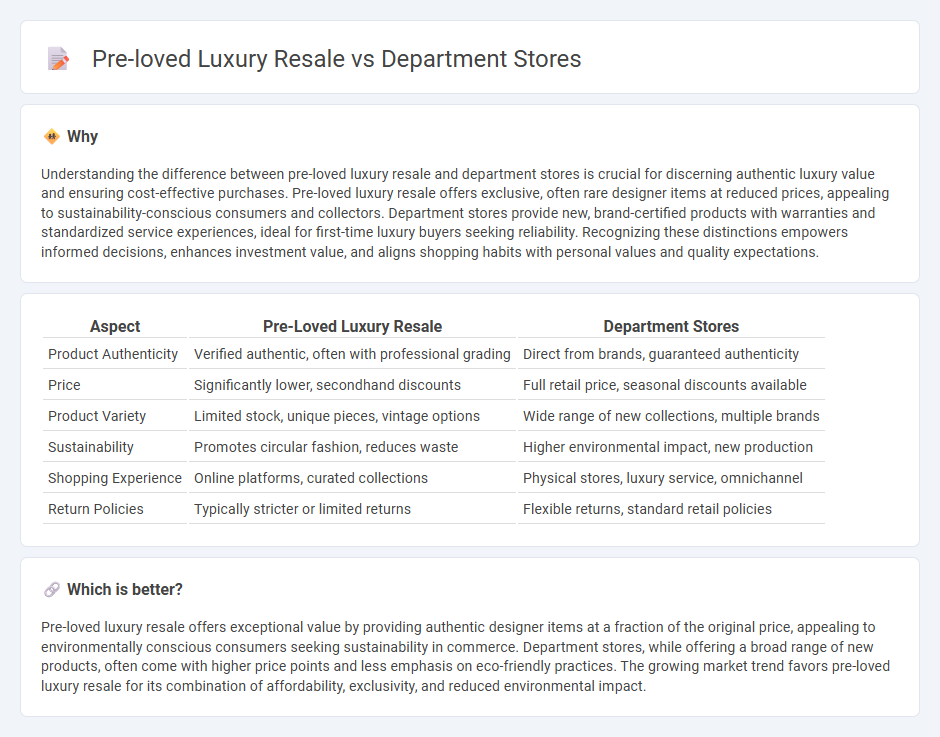This screenshot has width=940, height=737.
Task: Select the Product Authenticity row label
Action: [113, 354]
